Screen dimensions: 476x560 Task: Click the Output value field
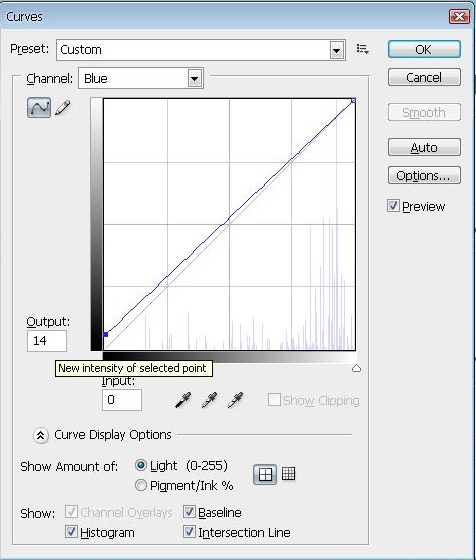47,341
